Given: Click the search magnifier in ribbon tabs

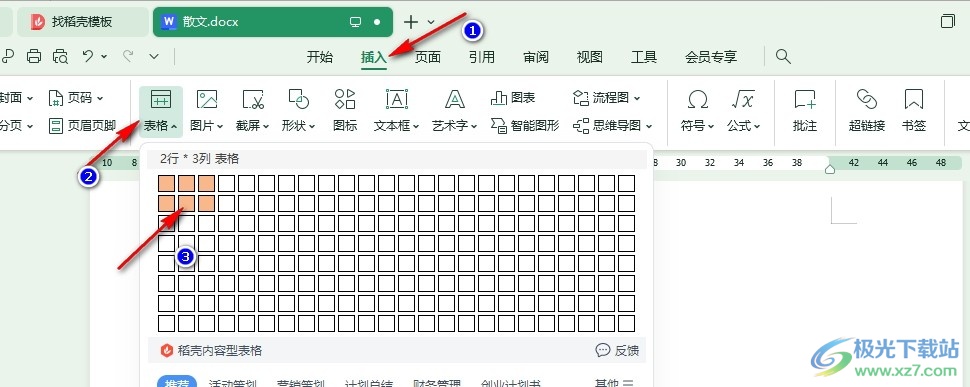Looking at the screenshot, I should tap(783, 57).
